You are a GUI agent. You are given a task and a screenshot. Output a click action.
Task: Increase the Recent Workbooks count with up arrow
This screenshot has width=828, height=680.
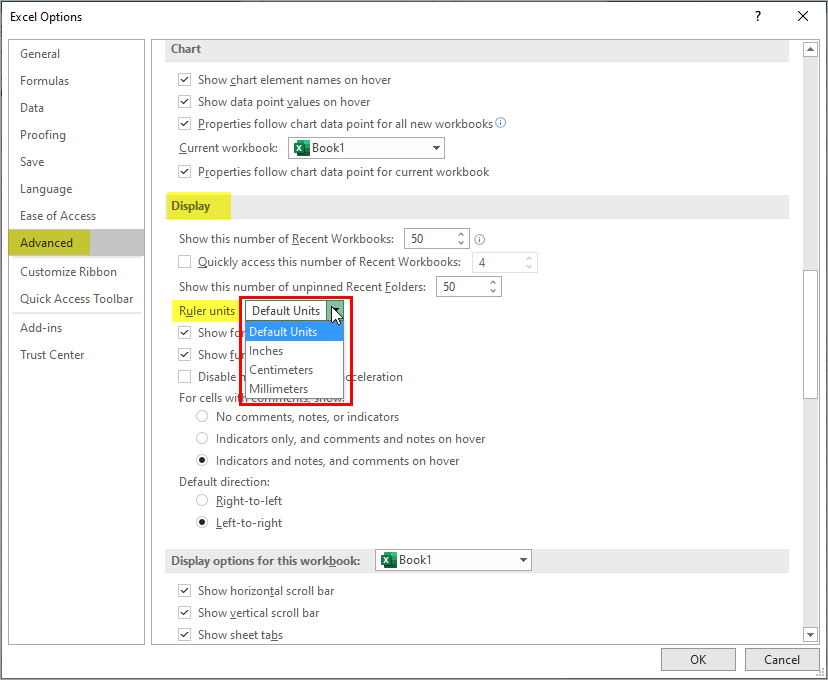click(461, 234)
